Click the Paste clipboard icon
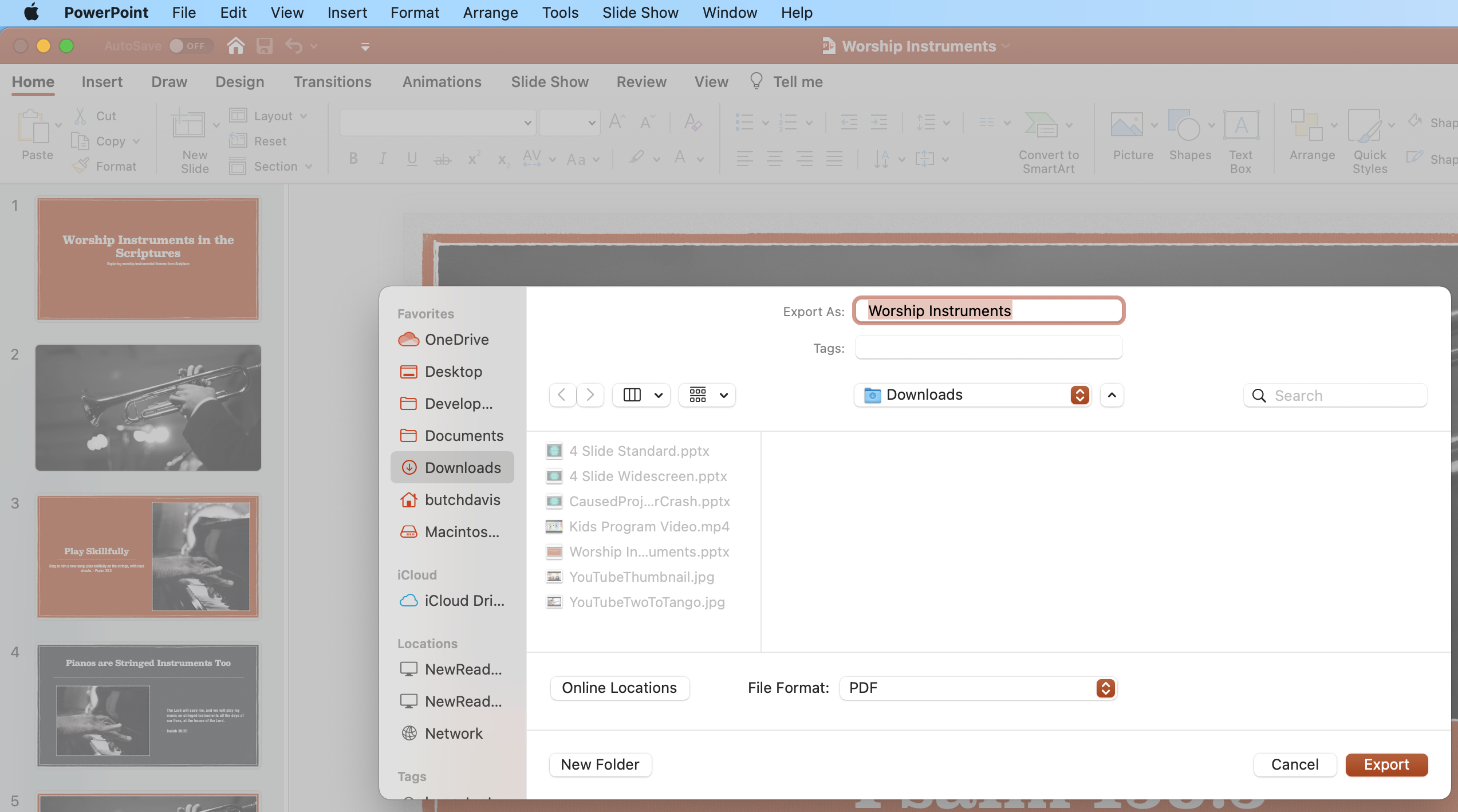 [33, 126]
